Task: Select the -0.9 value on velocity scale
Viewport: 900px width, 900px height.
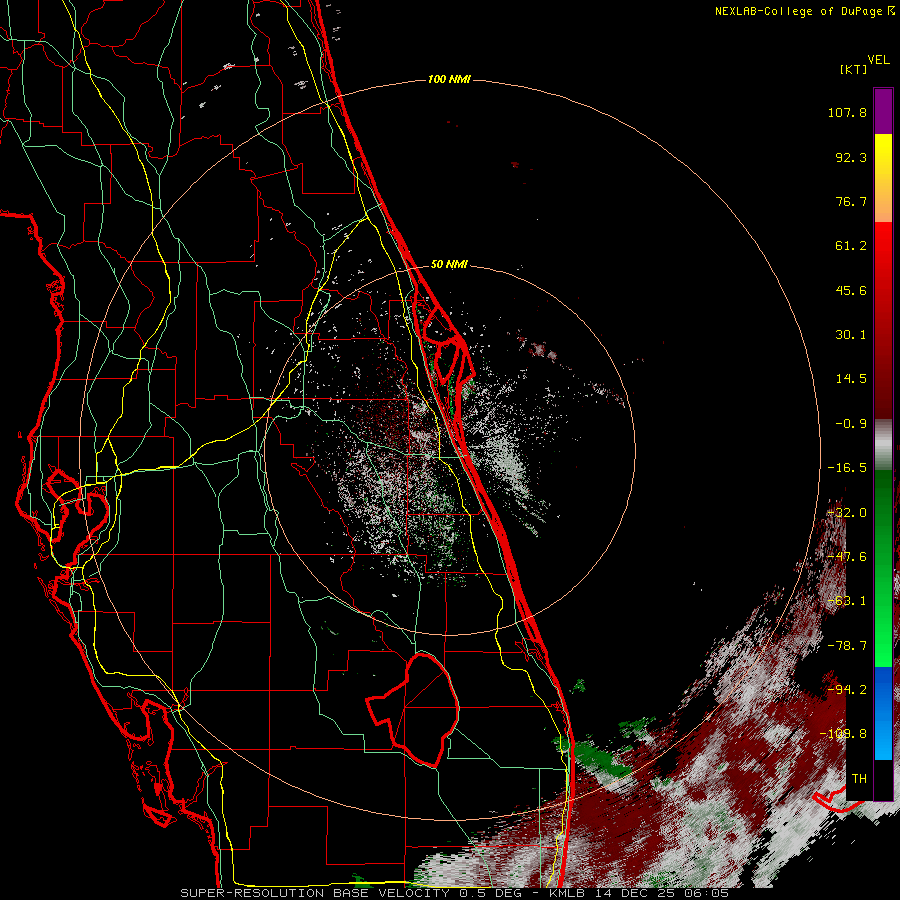Action: click(851, 424)
